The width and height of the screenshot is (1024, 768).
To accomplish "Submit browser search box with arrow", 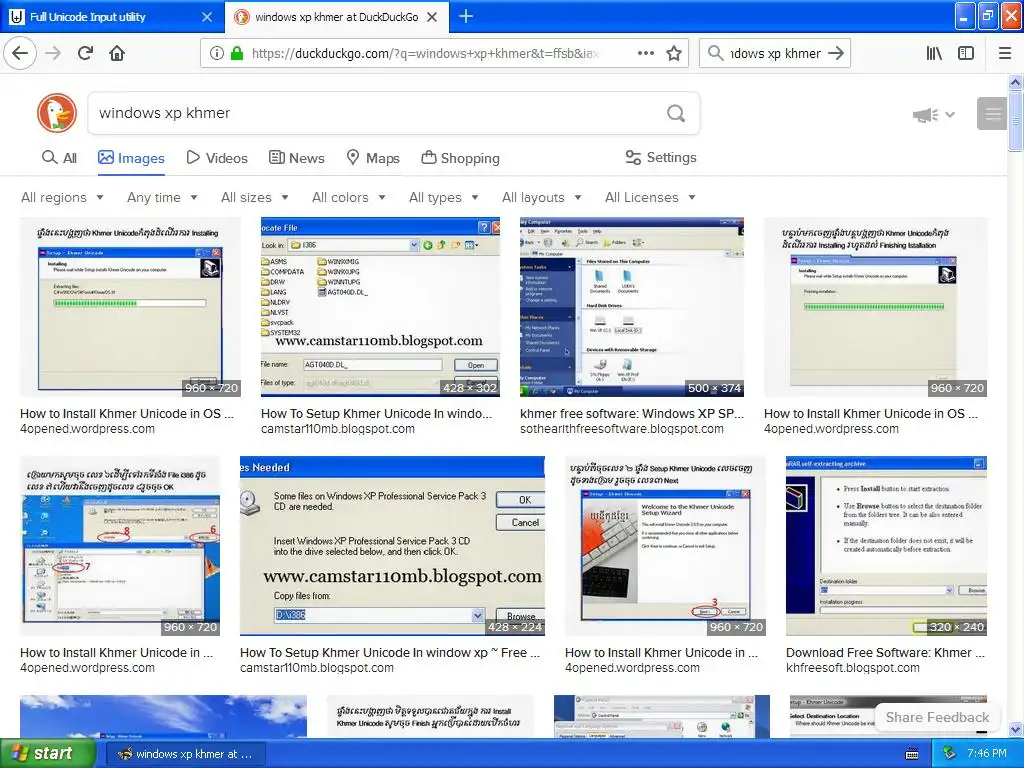I will tap(836, 54).
